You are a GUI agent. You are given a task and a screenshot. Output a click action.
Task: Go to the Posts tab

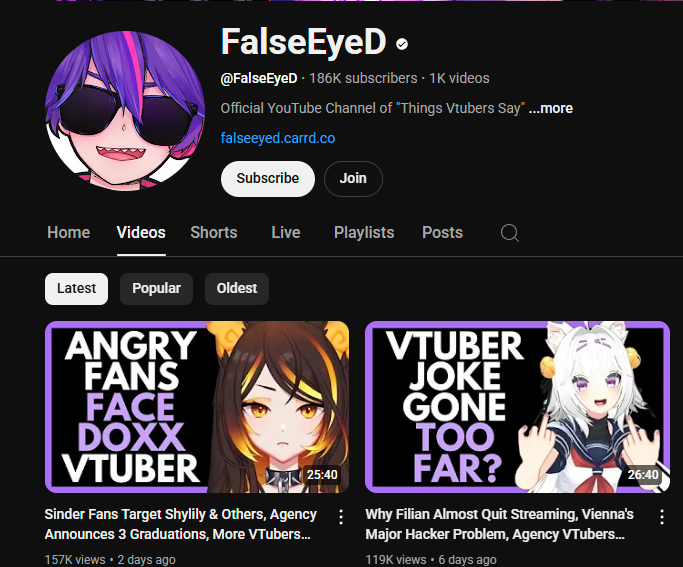pos(442,233)
